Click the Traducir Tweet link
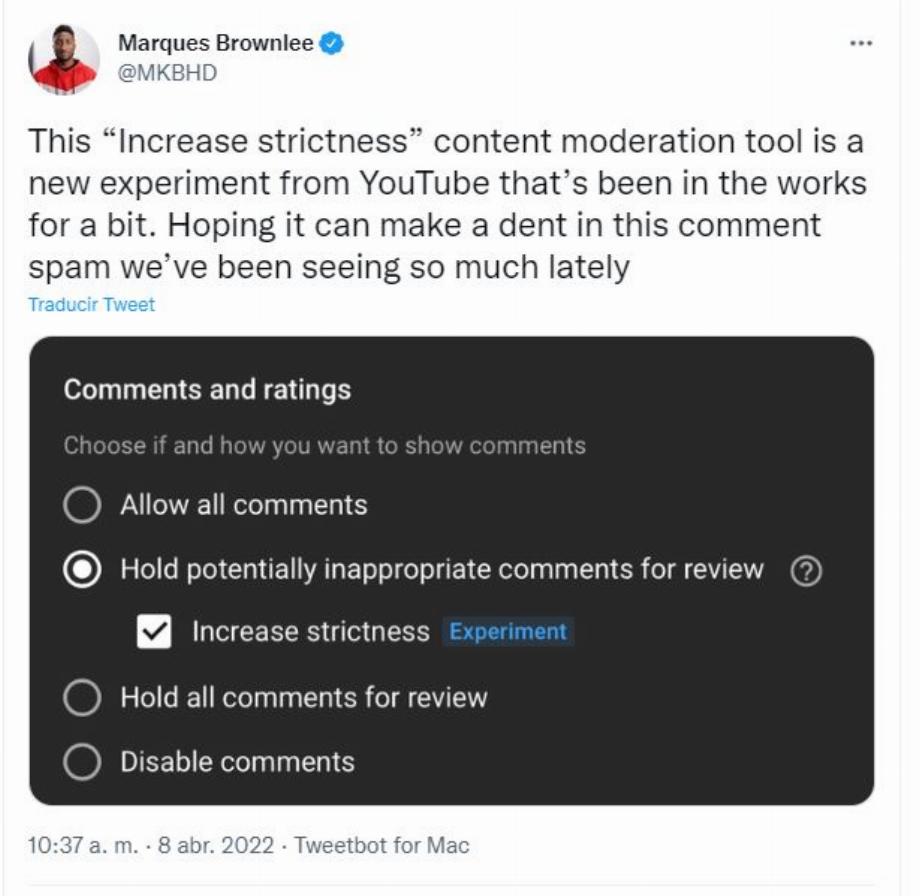 click(92, 305)
